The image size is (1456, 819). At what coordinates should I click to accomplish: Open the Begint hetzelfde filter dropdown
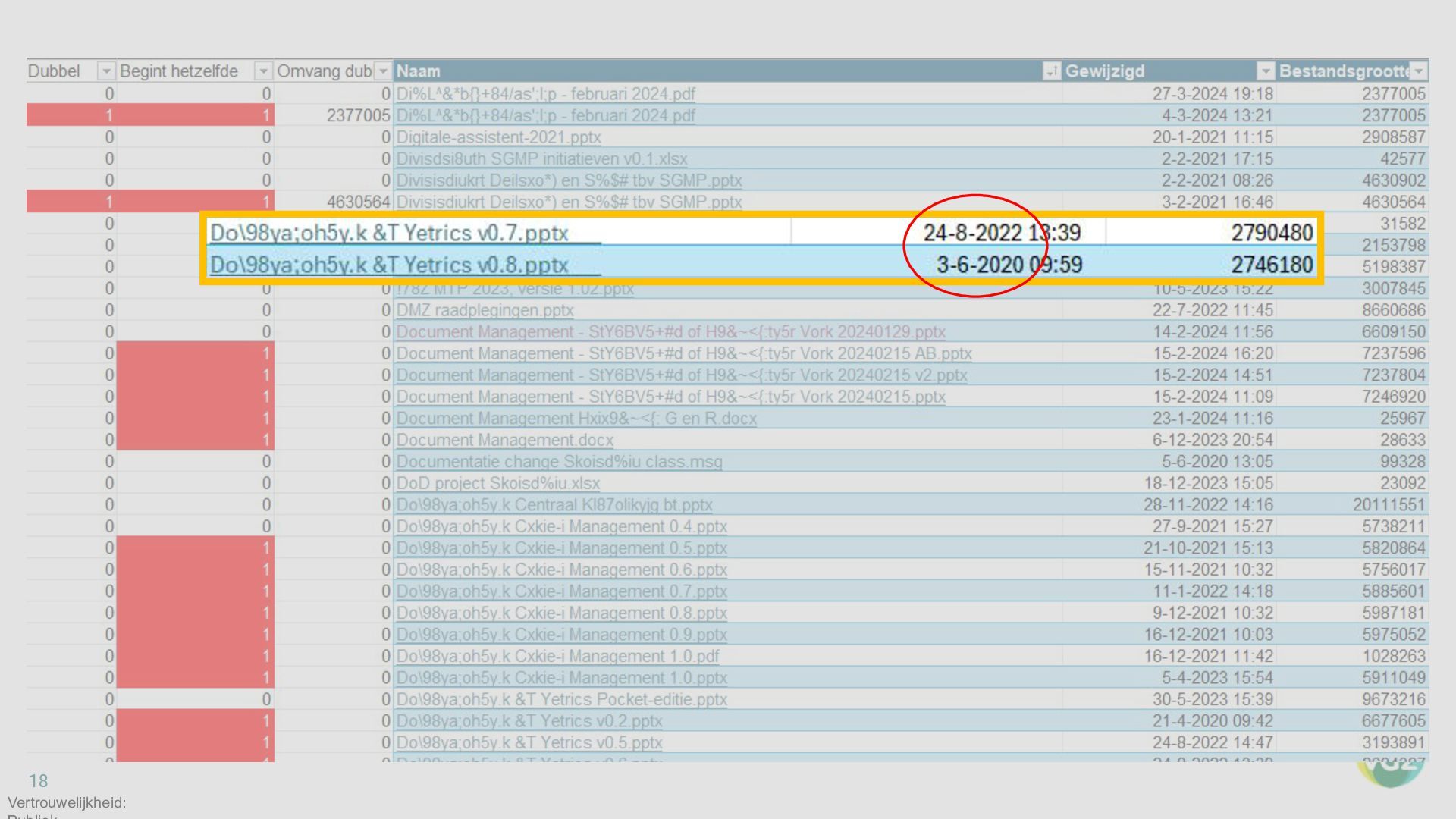[263, 71]
